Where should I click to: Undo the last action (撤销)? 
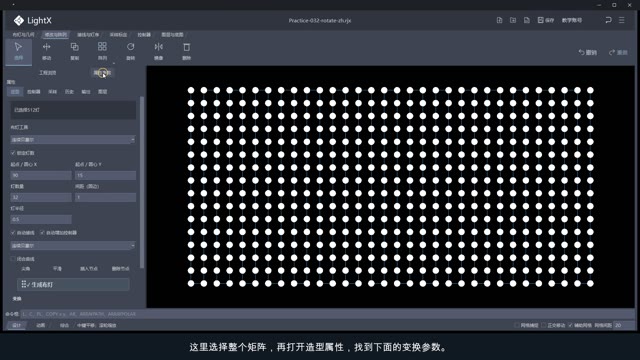(x=588, y=53)
